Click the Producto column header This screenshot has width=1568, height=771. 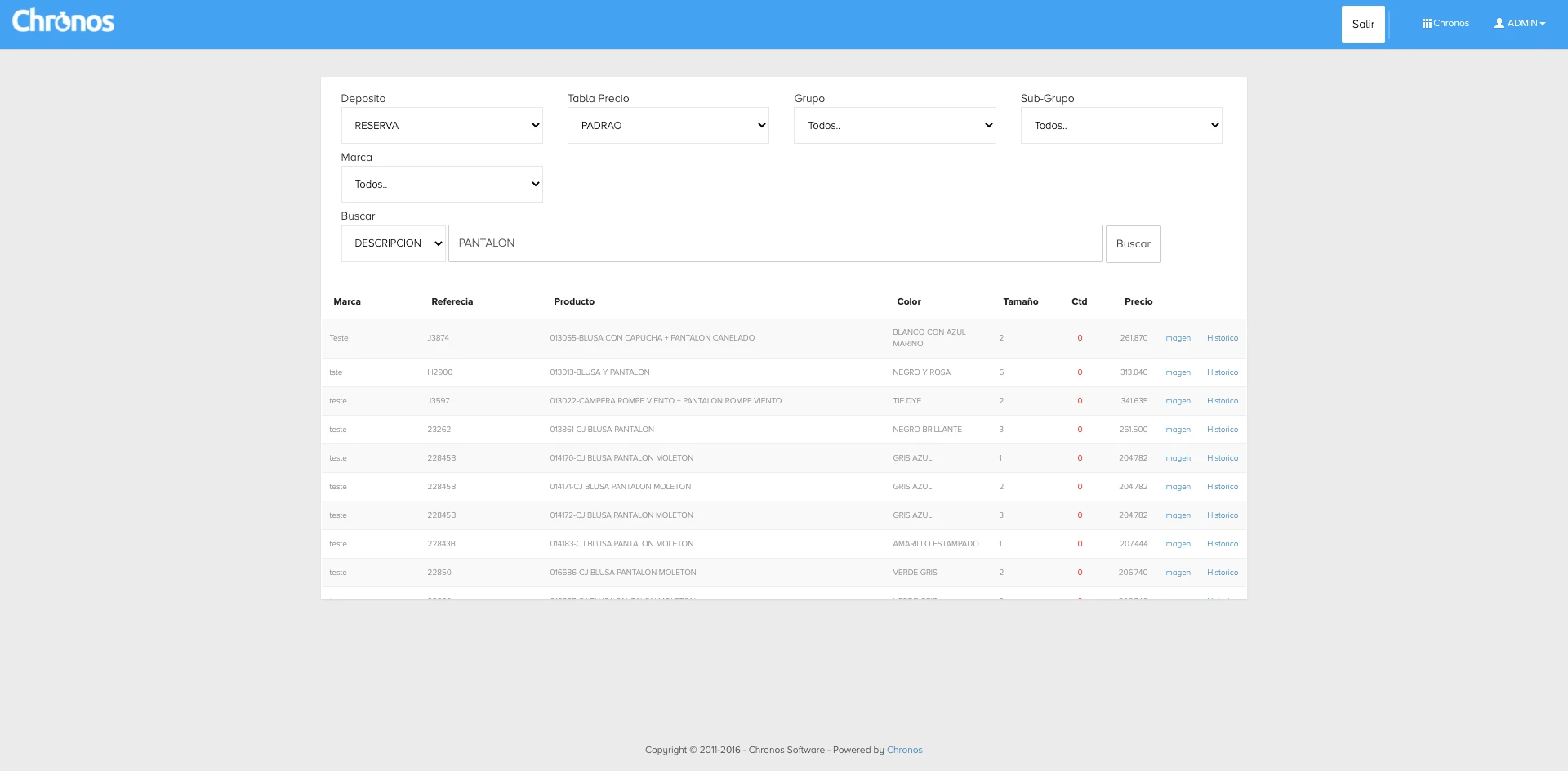574,301
